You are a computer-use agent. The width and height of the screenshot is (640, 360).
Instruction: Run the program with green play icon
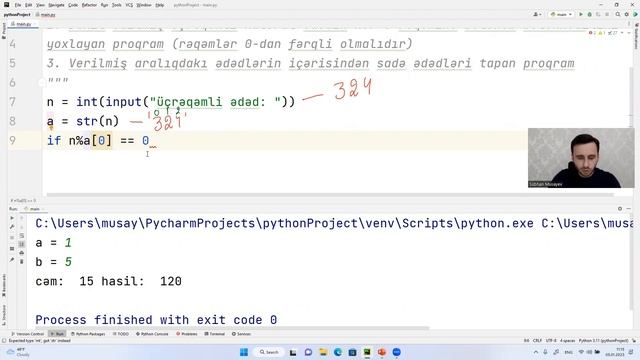[x=581, y=14]
